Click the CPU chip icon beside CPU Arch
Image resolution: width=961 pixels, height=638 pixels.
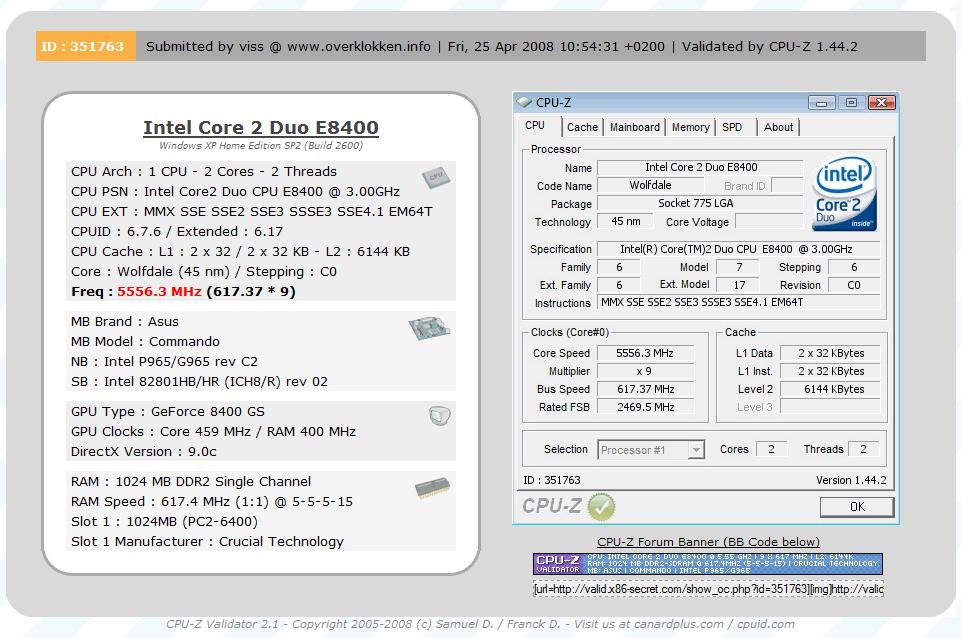point(436,178)
